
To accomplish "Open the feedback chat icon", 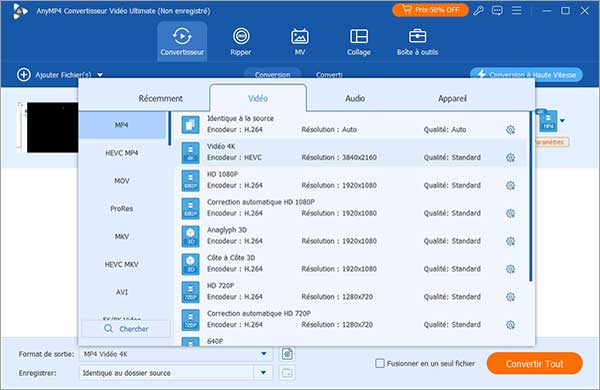I will point(497,10).
